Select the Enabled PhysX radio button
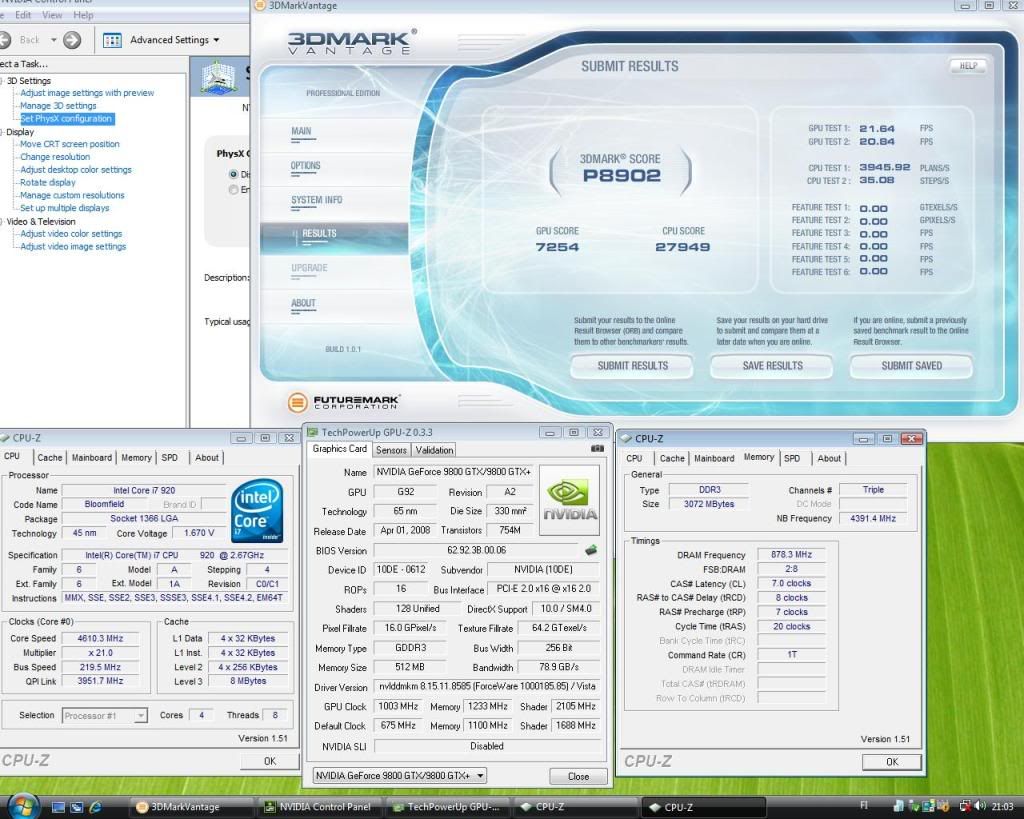 click(x=234, y=189)
